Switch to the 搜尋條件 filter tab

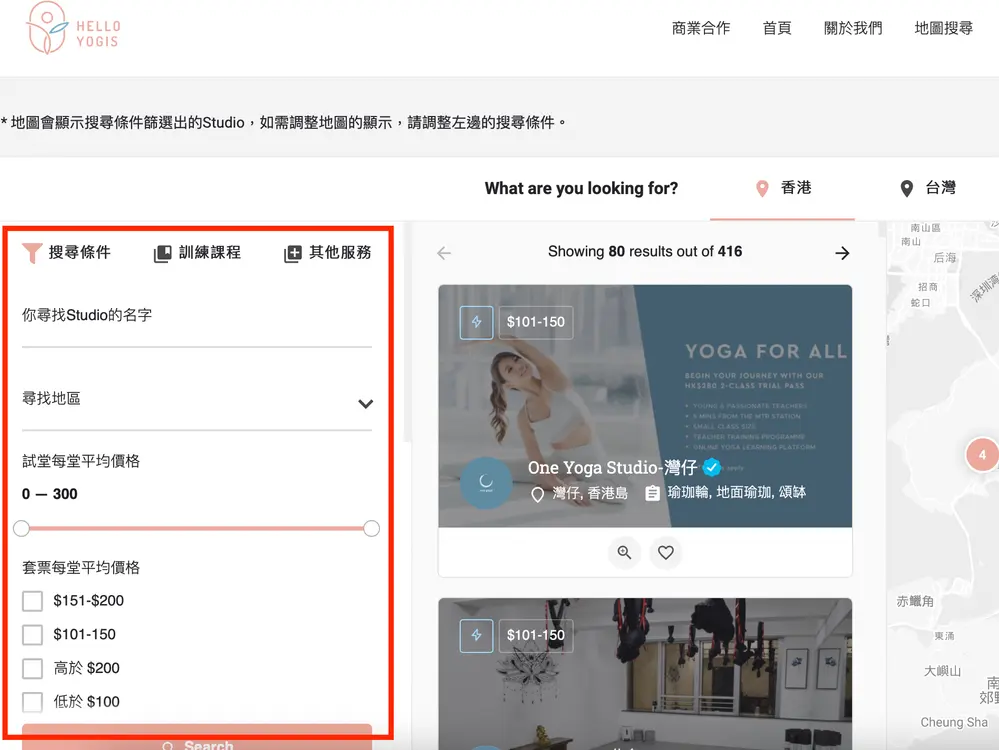66,252
